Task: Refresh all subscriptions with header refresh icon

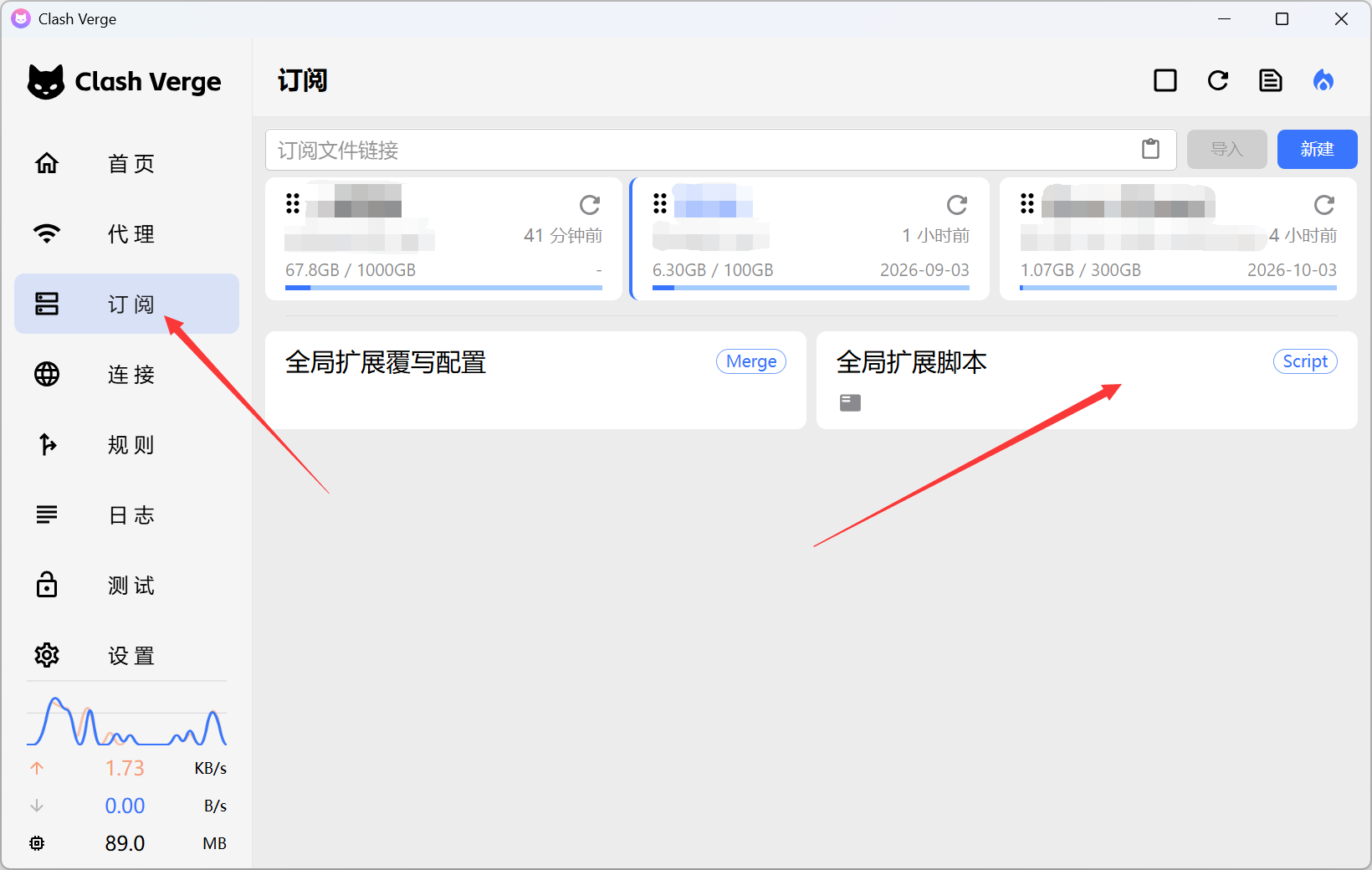Action: [x=1218, y=80]
